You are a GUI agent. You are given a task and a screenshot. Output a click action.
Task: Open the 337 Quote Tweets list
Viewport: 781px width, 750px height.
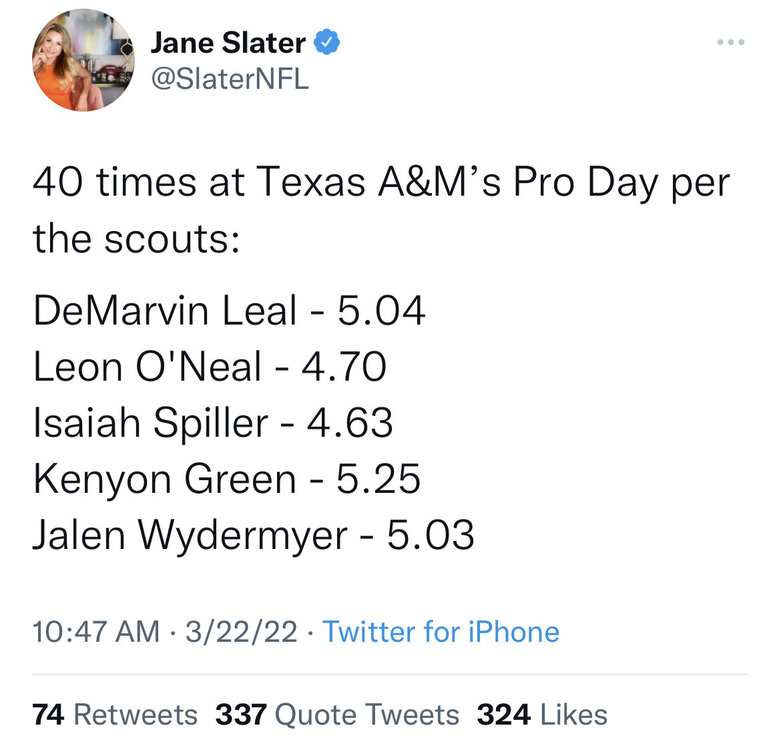click(338, 715)
